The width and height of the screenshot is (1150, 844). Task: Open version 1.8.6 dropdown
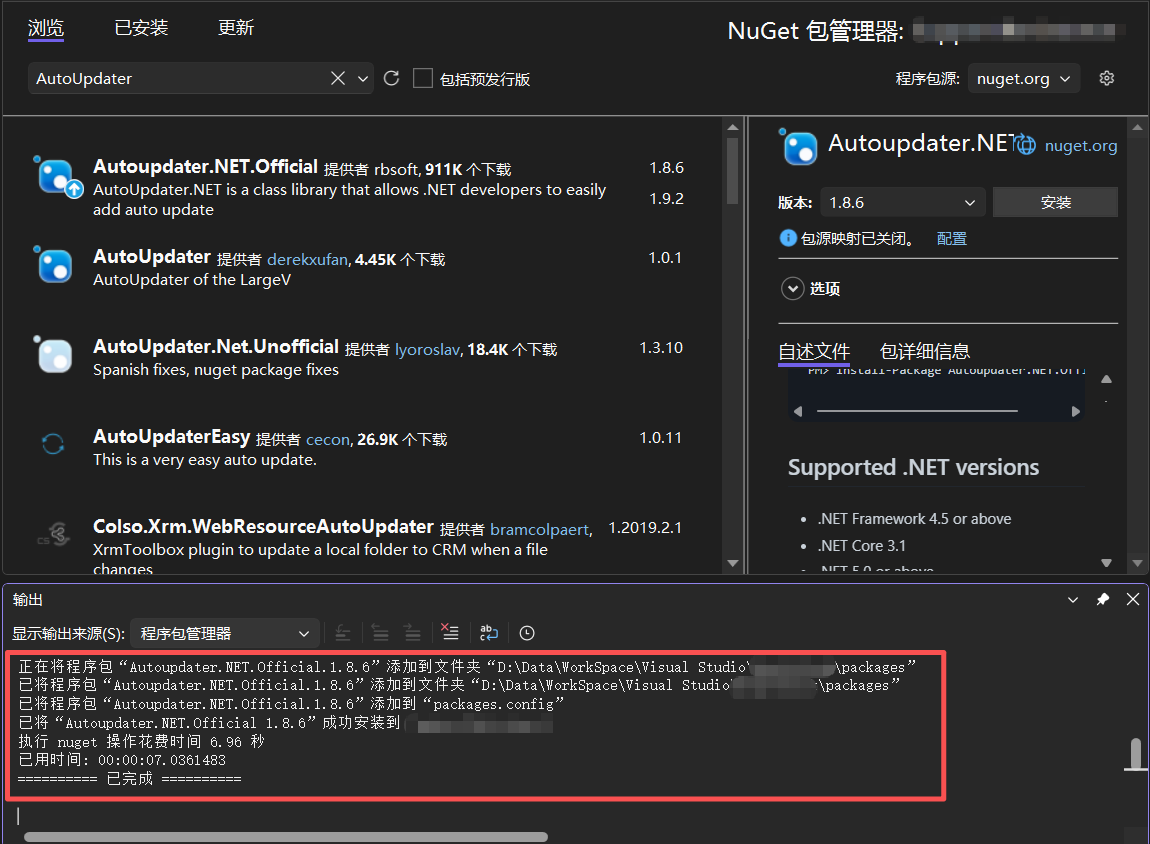tap(903, 202)
